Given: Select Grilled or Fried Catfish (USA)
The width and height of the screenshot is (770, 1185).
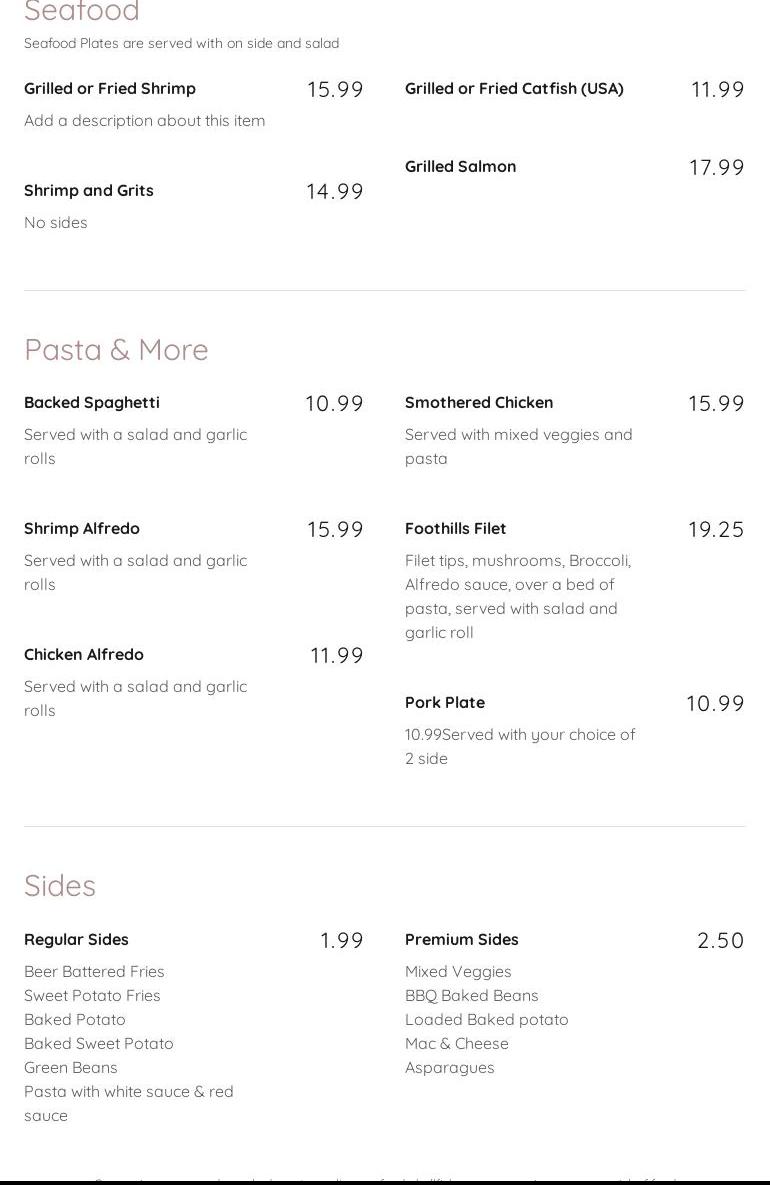Looking at the screenshot, I should pos(514,88).
